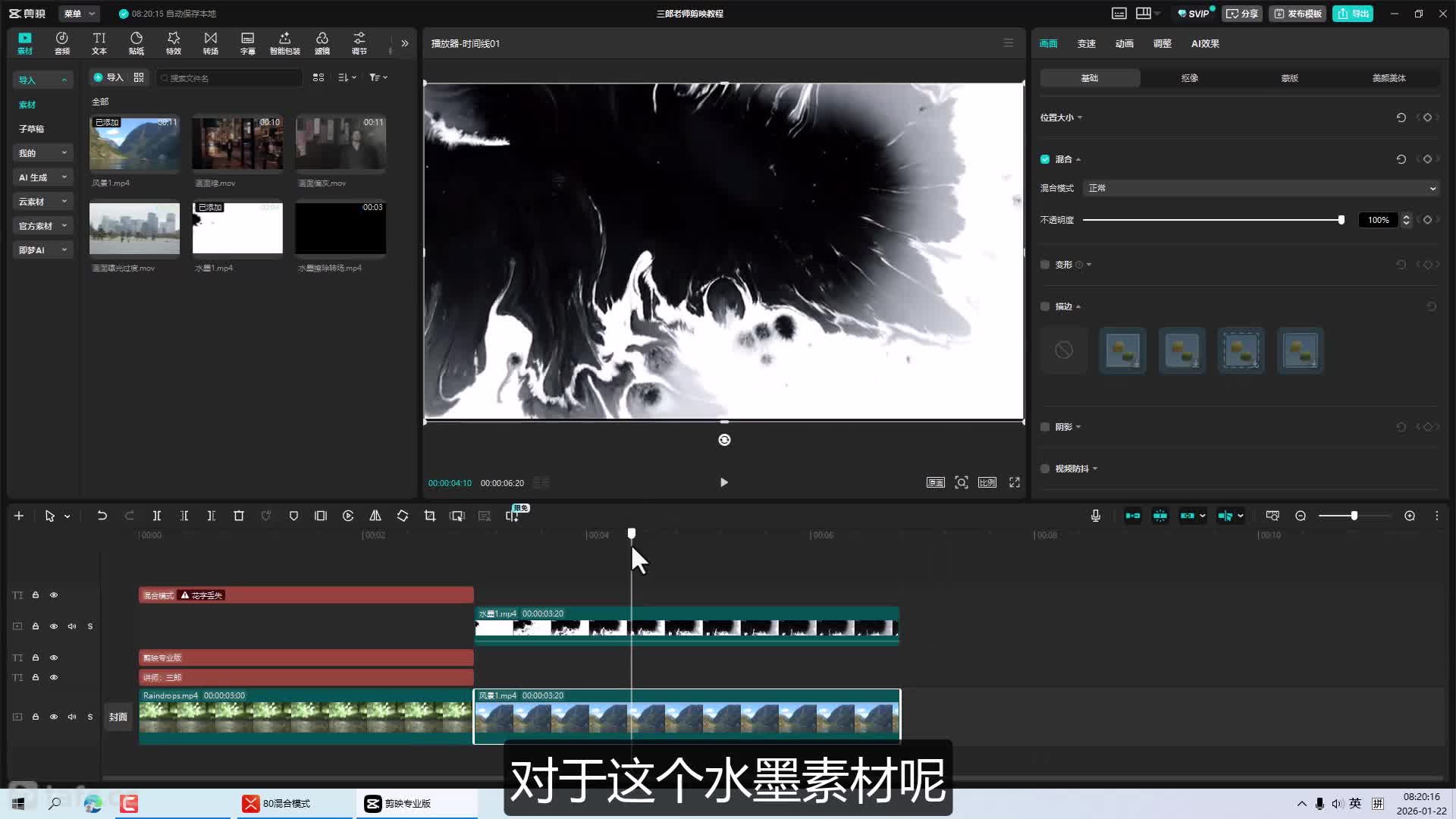Open the 特效 effects panel
This screenshot has height=819, width=1456.
[174, 43]
